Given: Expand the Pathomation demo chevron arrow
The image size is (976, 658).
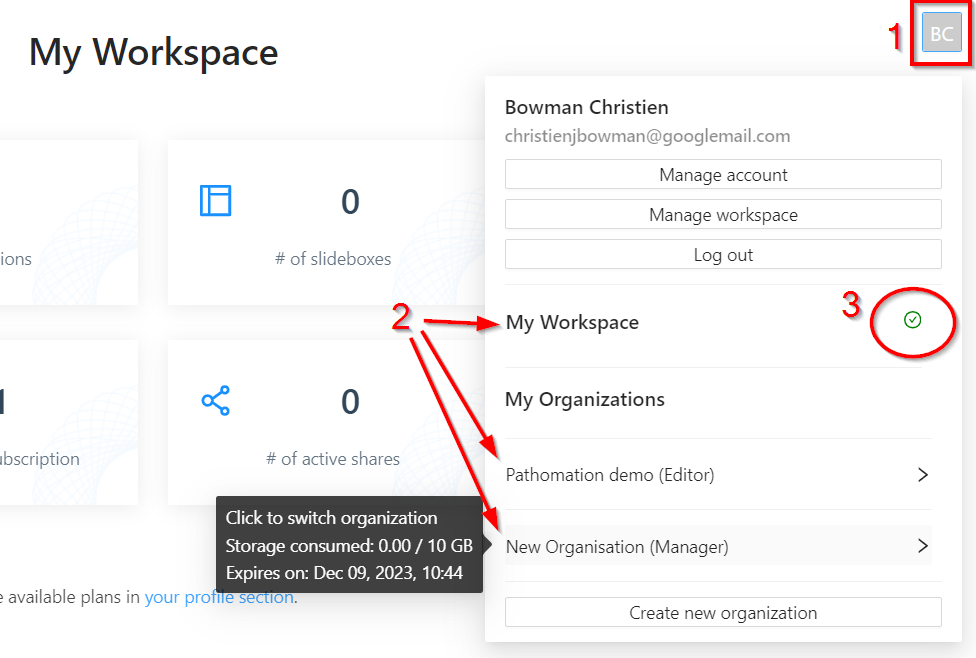Looking at the screenshot, I should coord(923,475).
